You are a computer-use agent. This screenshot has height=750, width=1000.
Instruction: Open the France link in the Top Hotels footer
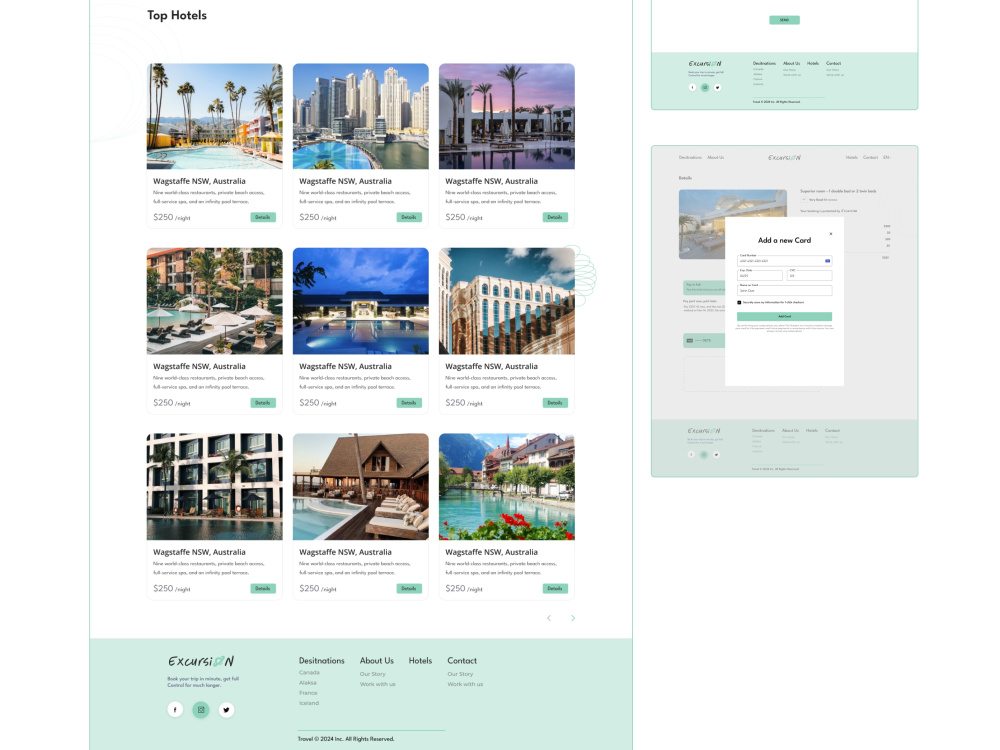point(308,693)
